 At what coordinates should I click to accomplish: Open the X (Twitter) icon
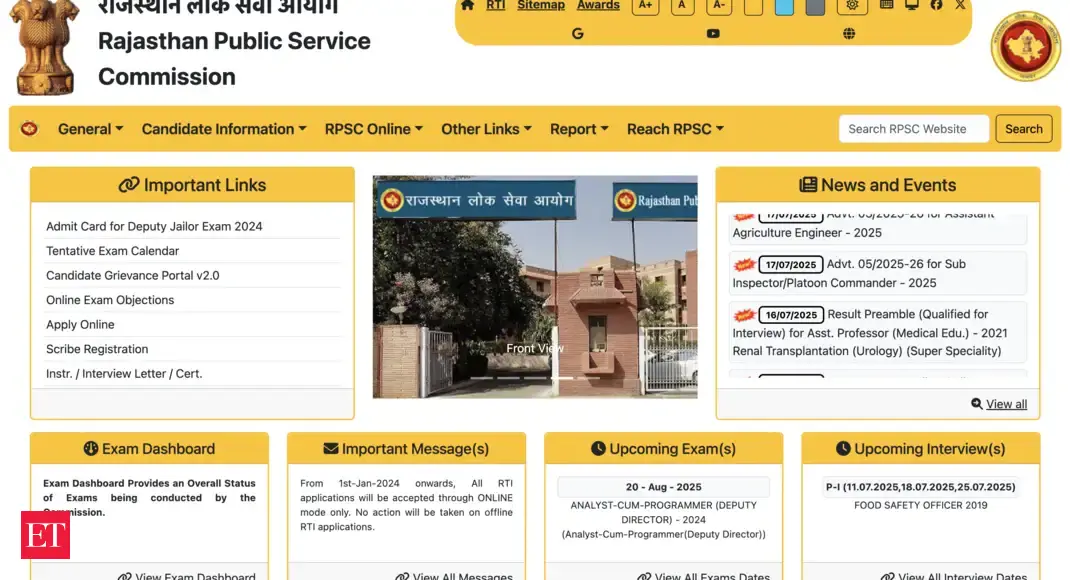(960, 5)
